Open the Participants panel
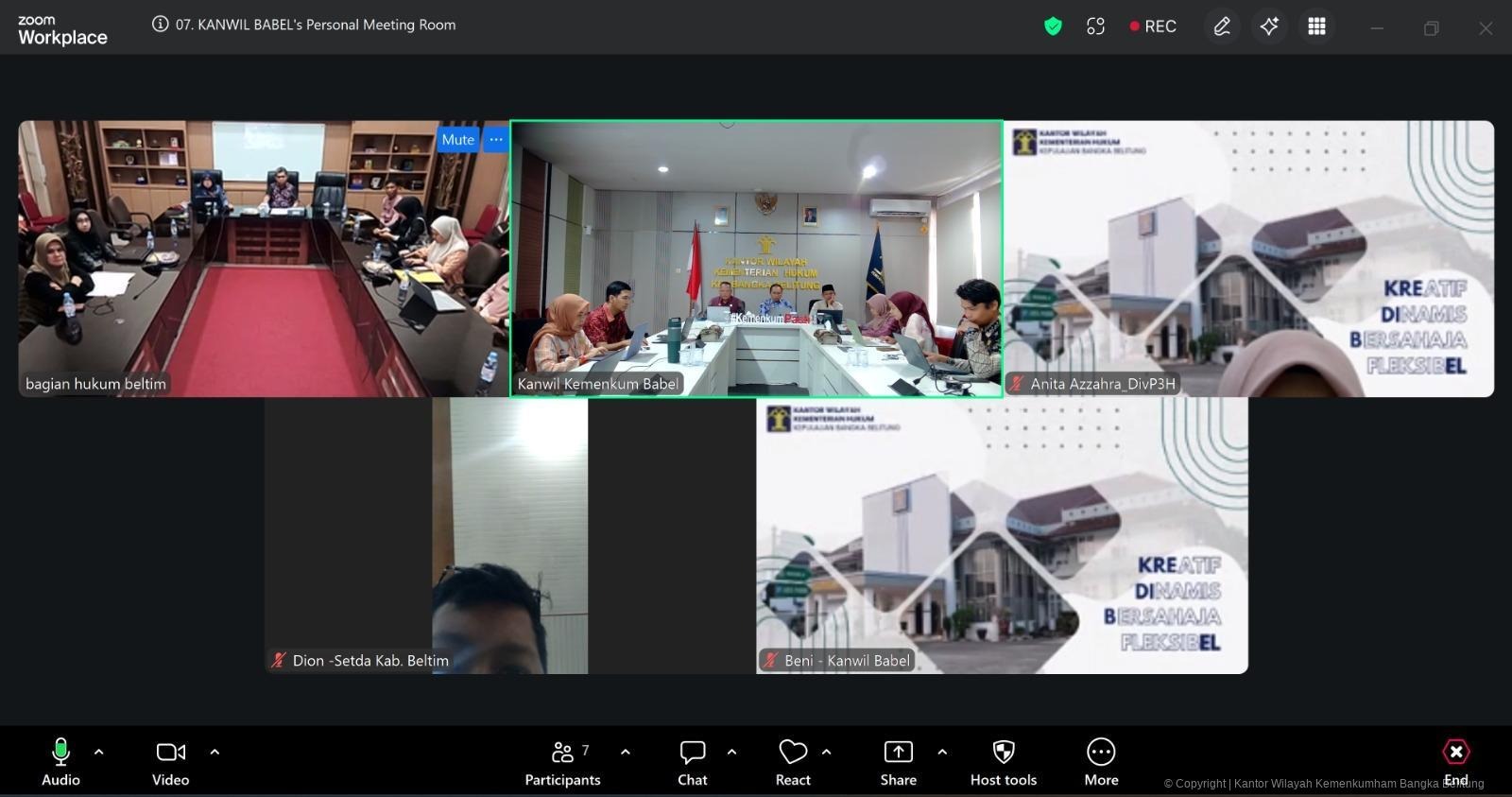Screen dimensions: 1512x797 563,762
